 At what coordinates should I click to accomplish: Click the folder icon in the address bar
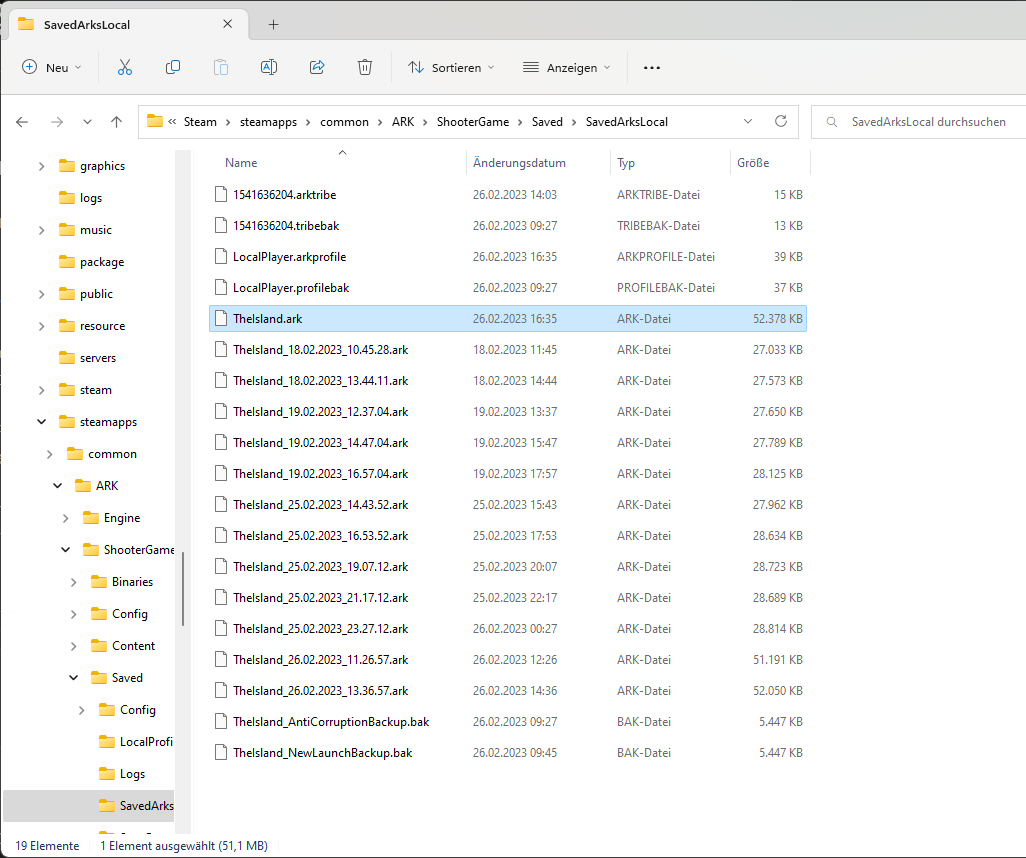pyautogui.click(x=155, y=121)
